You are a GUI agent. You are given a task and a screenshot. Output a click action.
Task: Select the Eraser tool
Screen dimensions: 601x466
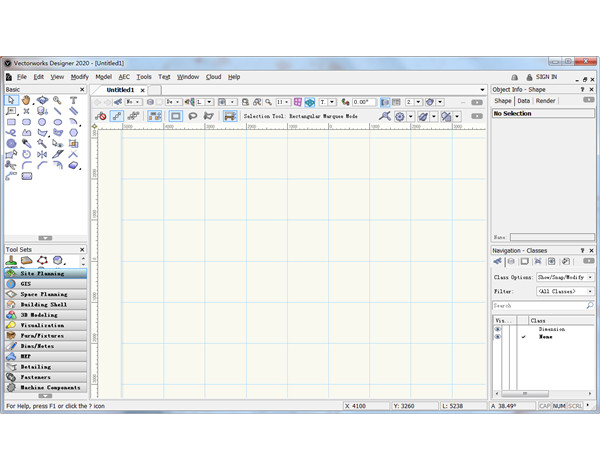tap(73, 165)
